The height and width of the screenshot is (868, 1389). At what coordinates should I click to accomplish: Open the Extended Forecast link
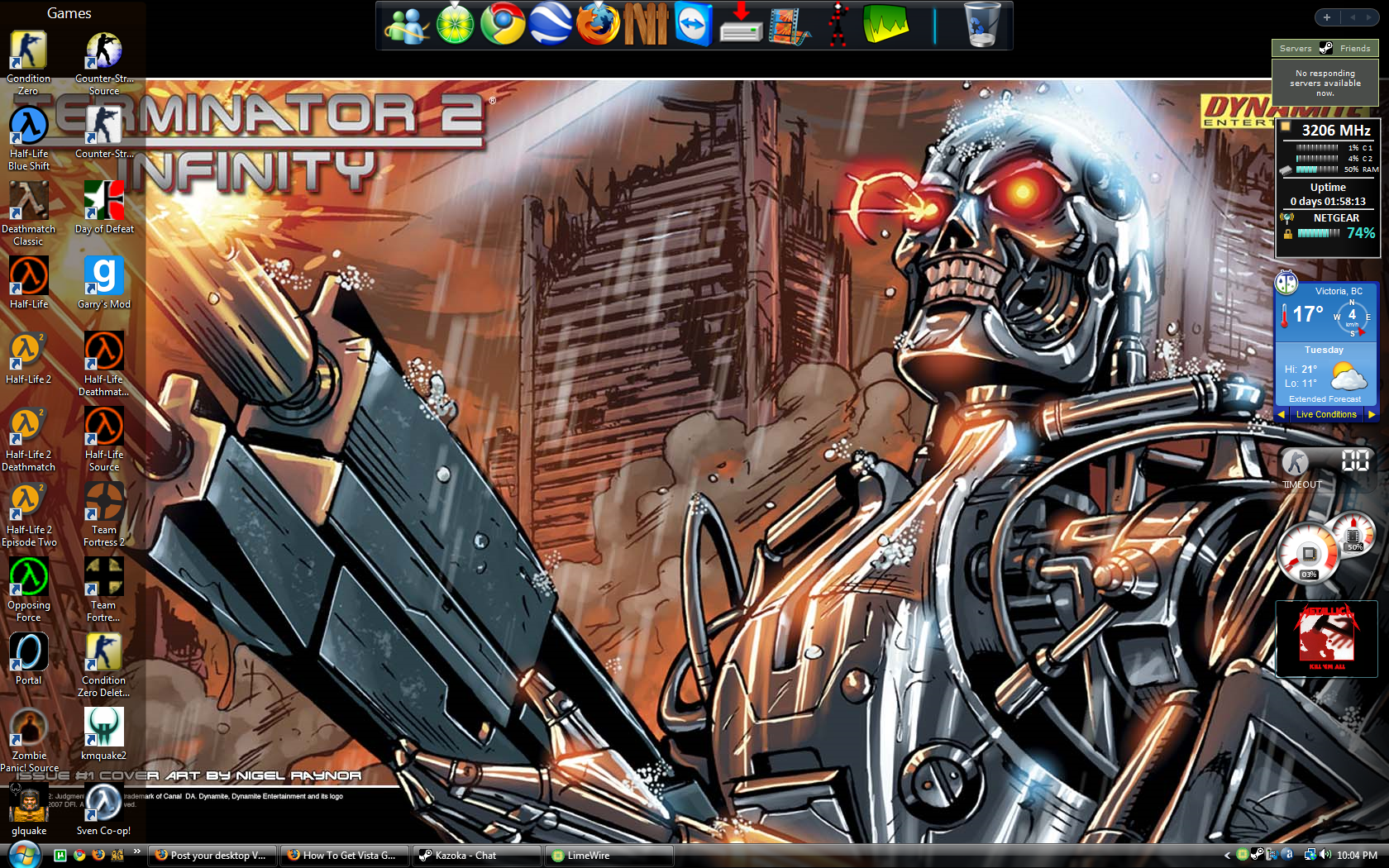pos(1324,398)
